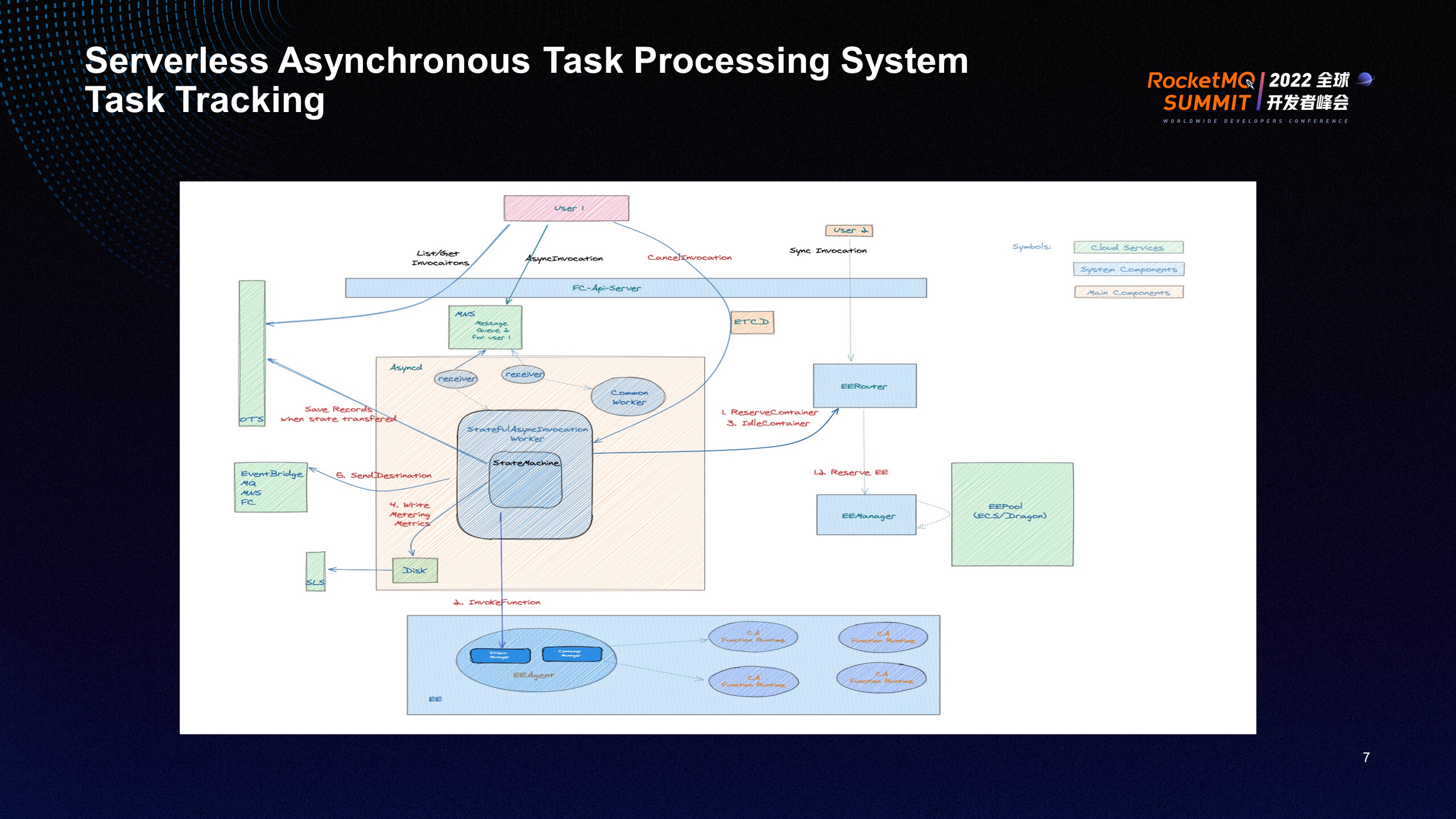This screenshot has height=819, width=1456.
Task: Click the SLS green box
Action: pos(316,571)
